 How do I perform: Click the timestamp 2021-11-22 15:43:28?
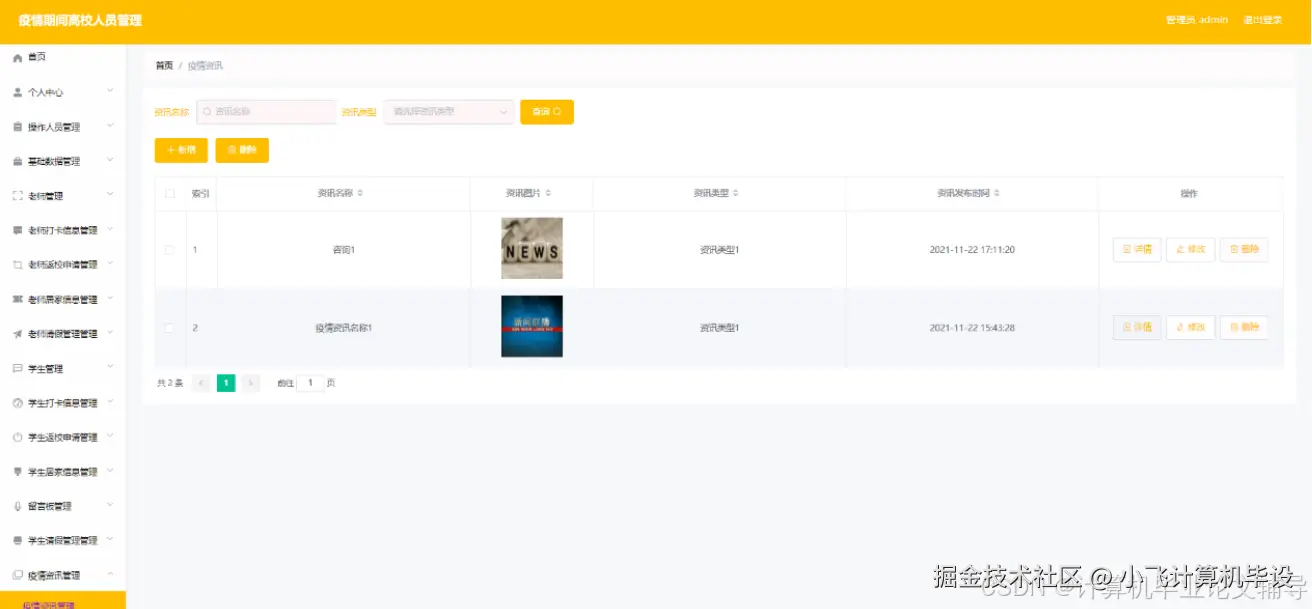click(x=972, y=328)
